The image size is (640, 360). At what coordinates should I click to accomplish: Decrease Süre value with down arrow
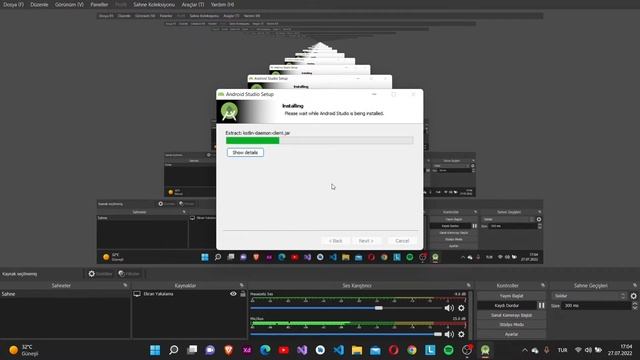[x=635, y=307]
